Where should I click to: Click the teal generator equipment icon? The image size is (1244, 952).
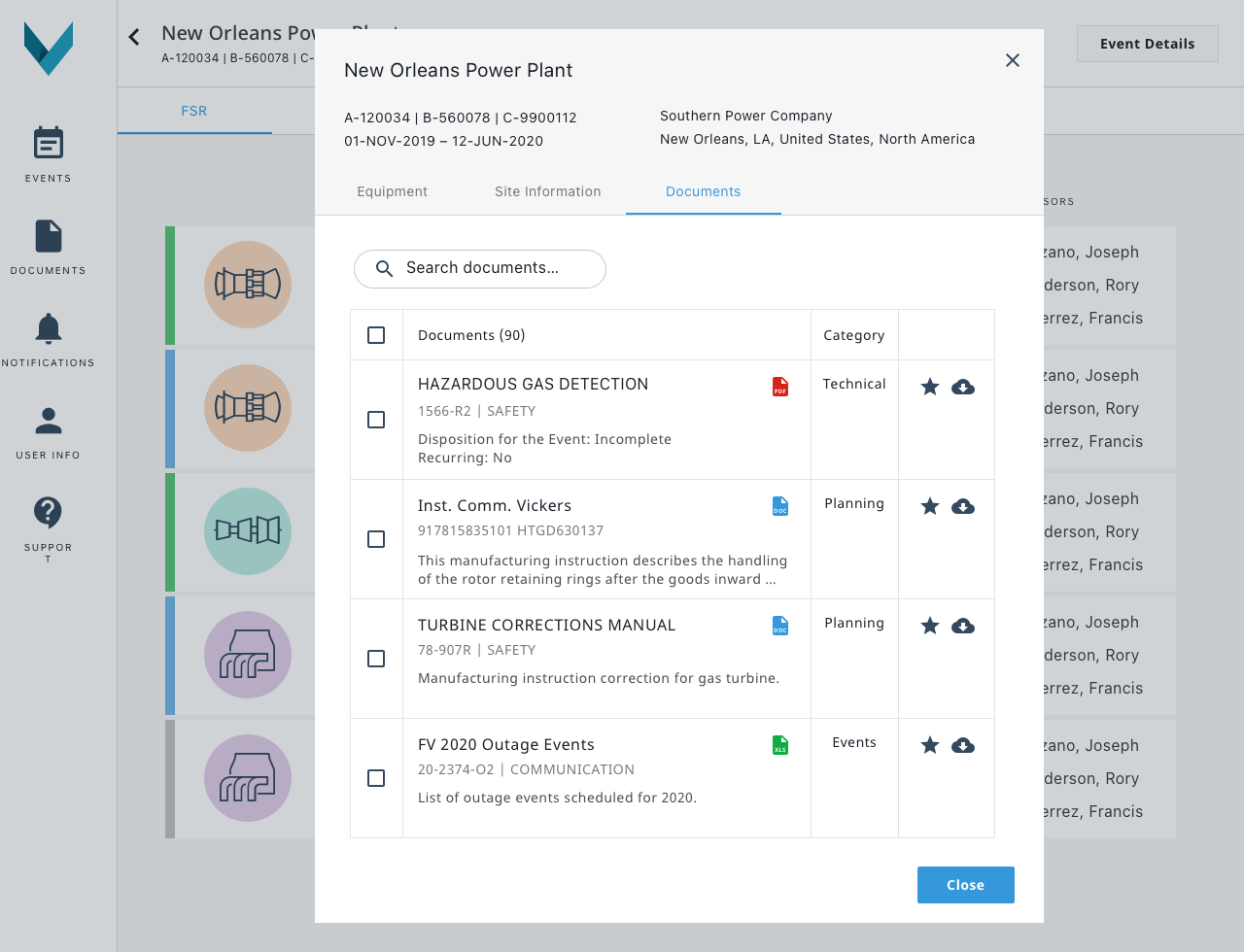tap(248, 531)
